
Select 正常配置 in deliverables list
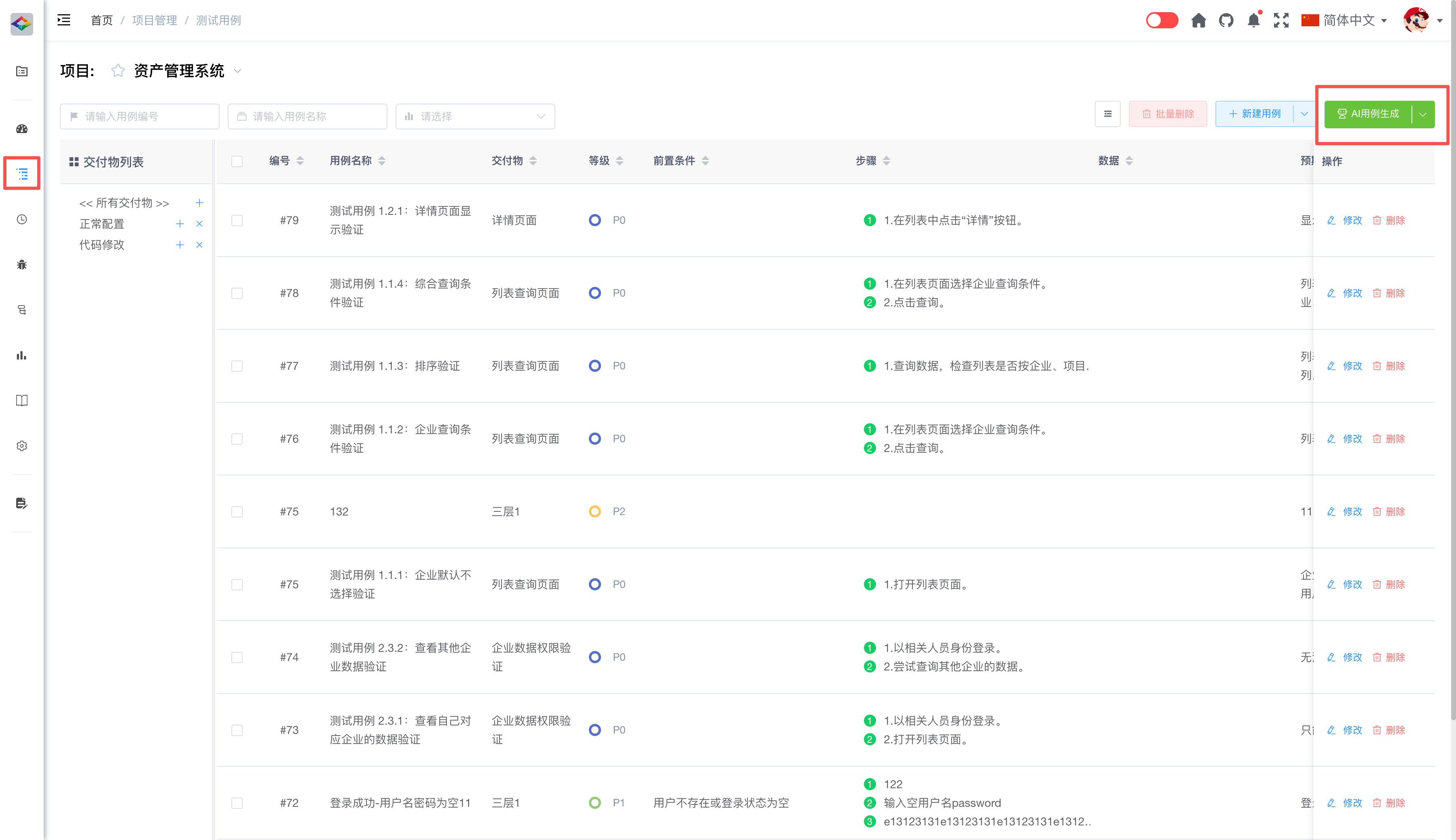tap(102, 224)
